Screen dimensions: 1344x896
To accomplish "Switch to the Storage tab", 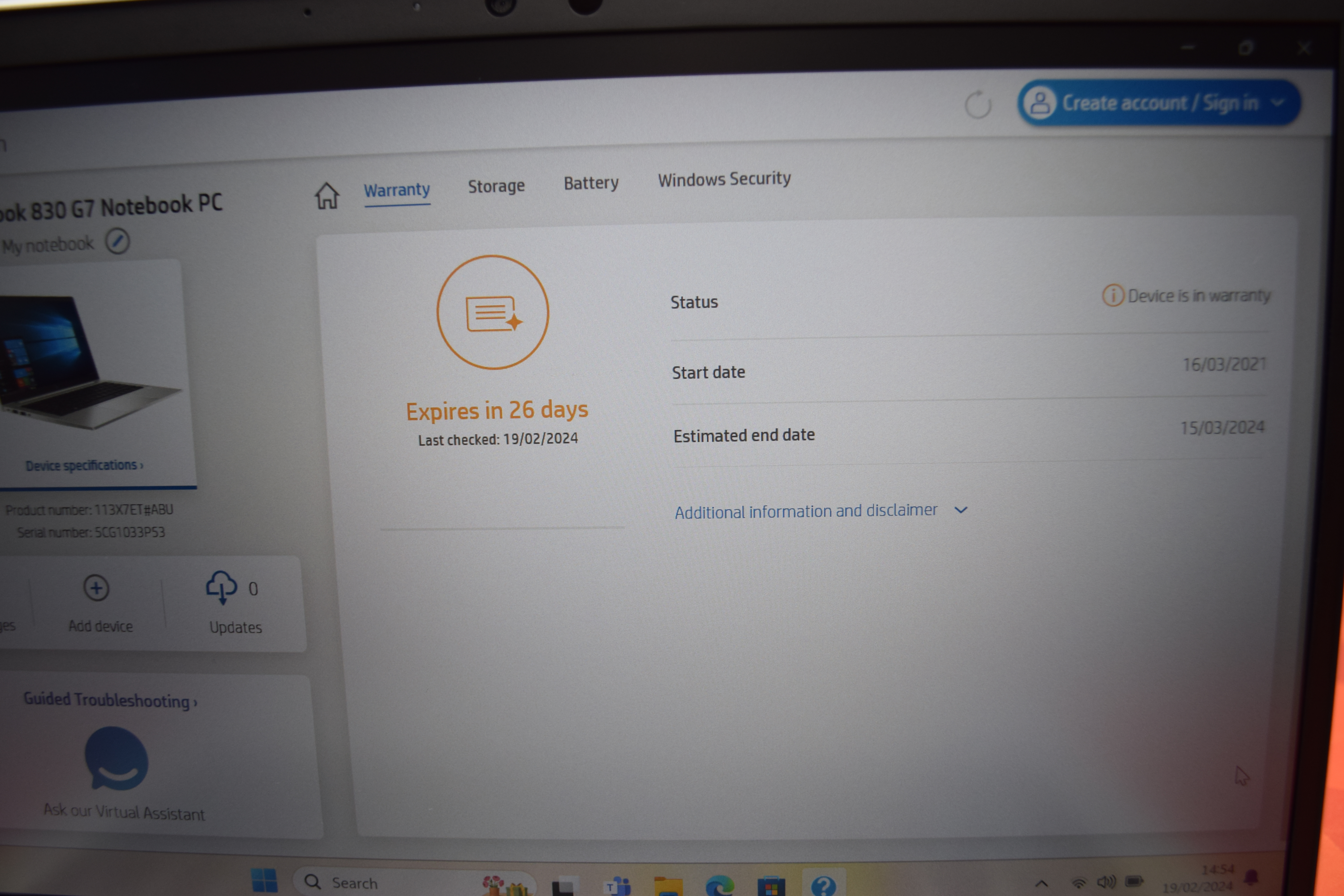I will 496,186.
